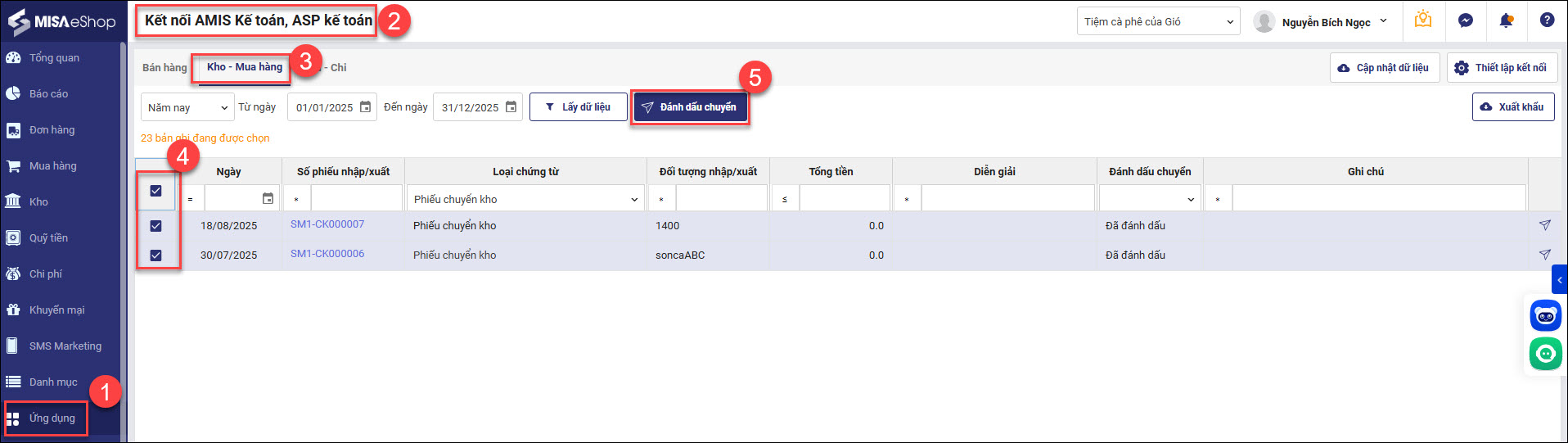The height and width of the screenshot is (443, 1568).
Task: Toggle the select-all header checkbox
Action: click(x=155, y=192)
